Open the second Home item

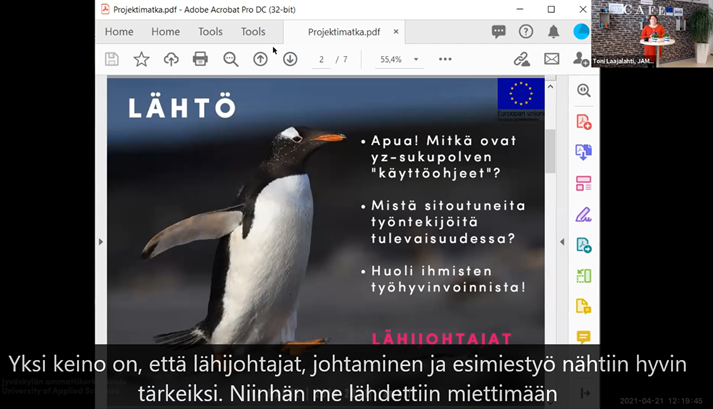[166, 31]
